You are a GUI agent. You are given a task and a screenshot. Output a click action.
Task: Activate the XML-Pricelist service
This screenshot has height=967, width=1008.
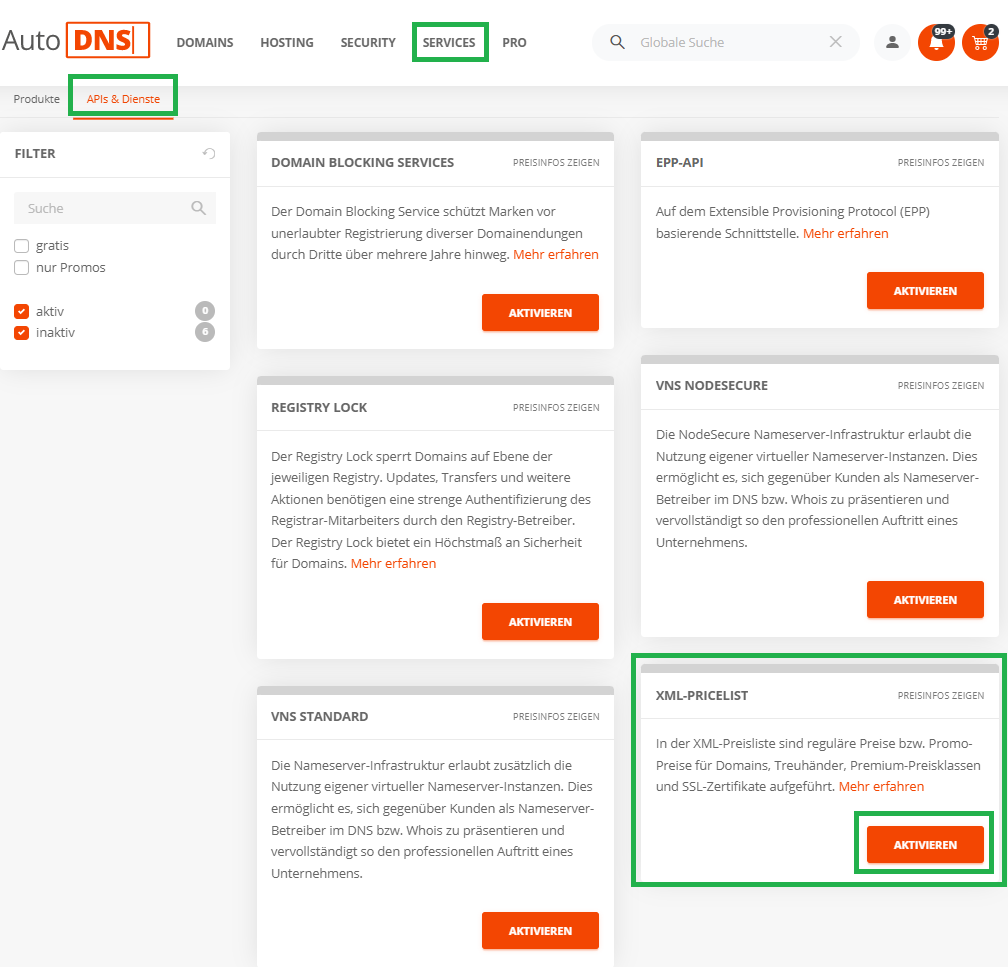[925, 844]
